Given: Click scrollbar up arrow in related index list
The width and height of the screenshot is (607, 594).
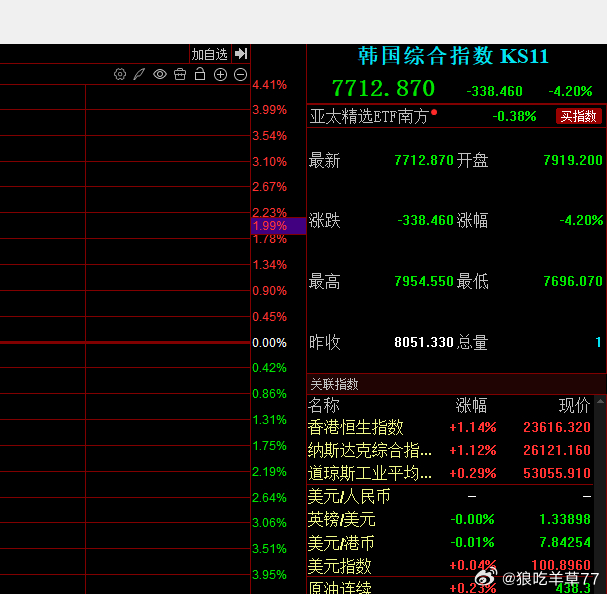Looking at the screenshot, I should [600, 402].
